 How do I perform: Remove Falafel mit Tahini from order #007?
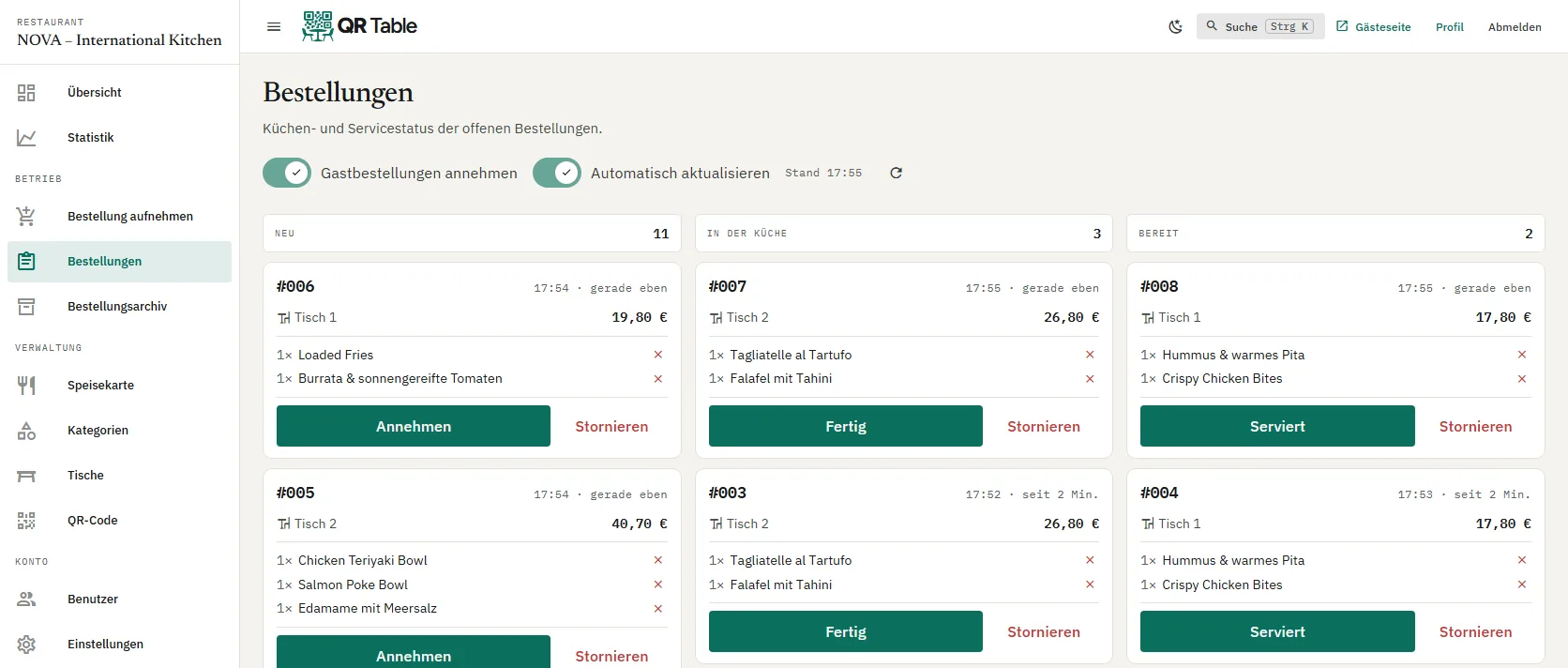click(x=1090, y=378)
